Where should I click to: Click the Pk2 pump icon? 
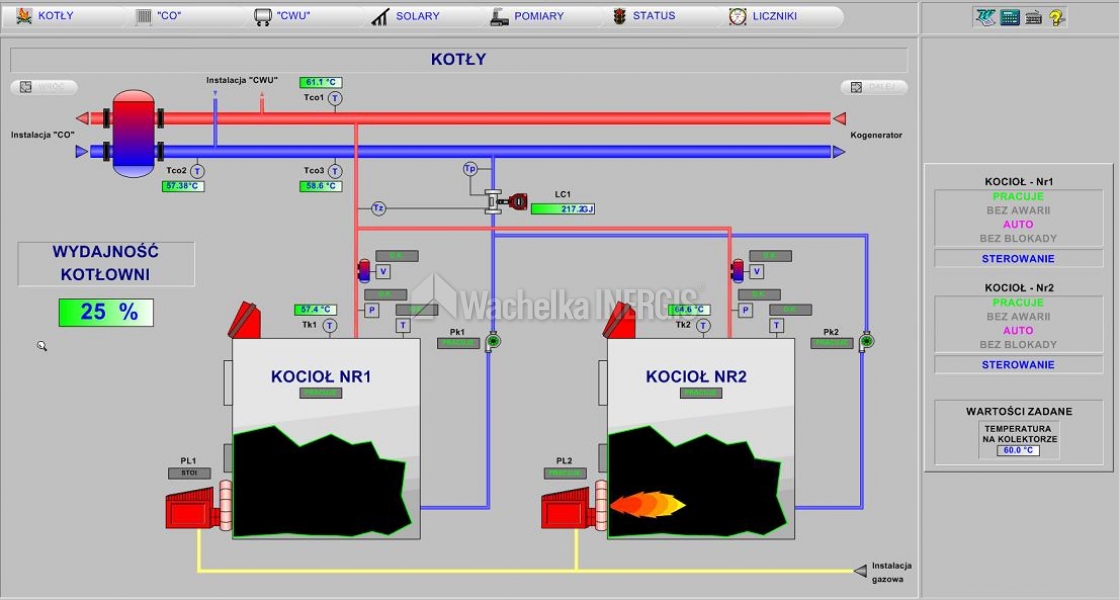point(866,342)
